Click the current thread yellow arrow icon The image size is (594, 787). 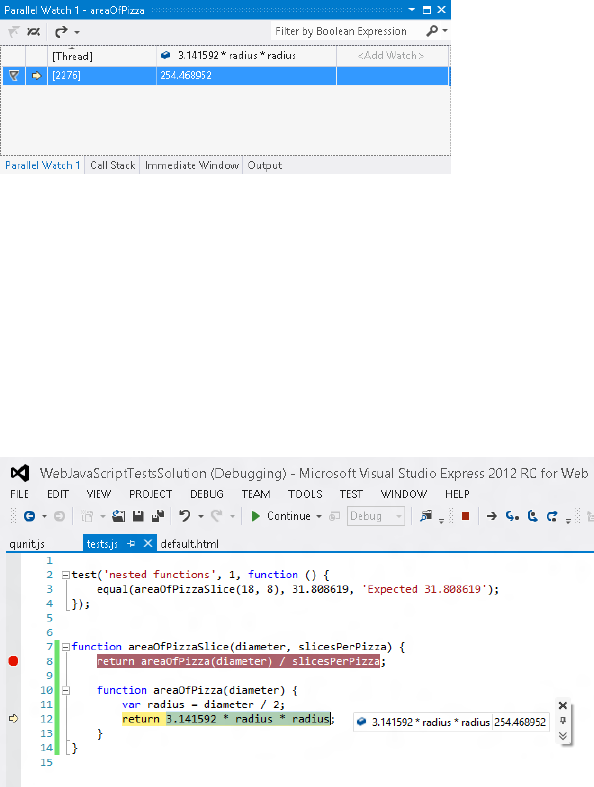point(36,75)
